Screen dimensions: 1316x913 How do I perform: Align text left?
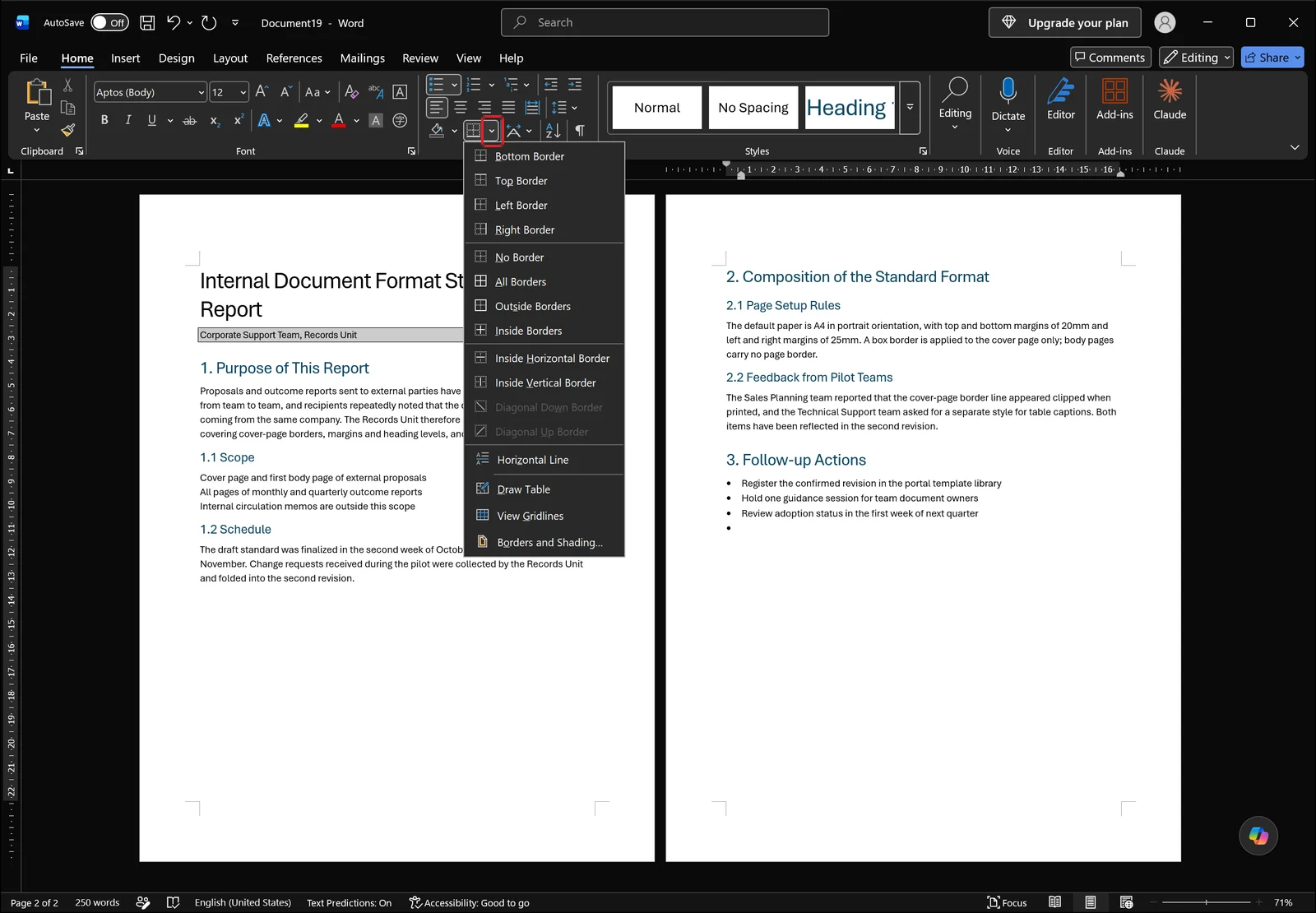437,108
